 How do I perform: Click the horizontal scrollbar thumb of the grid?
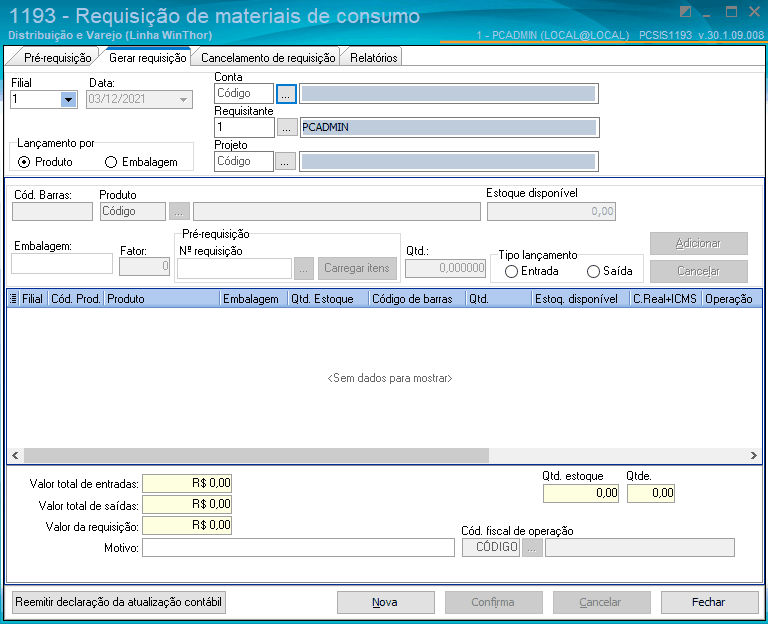[256, 456]
